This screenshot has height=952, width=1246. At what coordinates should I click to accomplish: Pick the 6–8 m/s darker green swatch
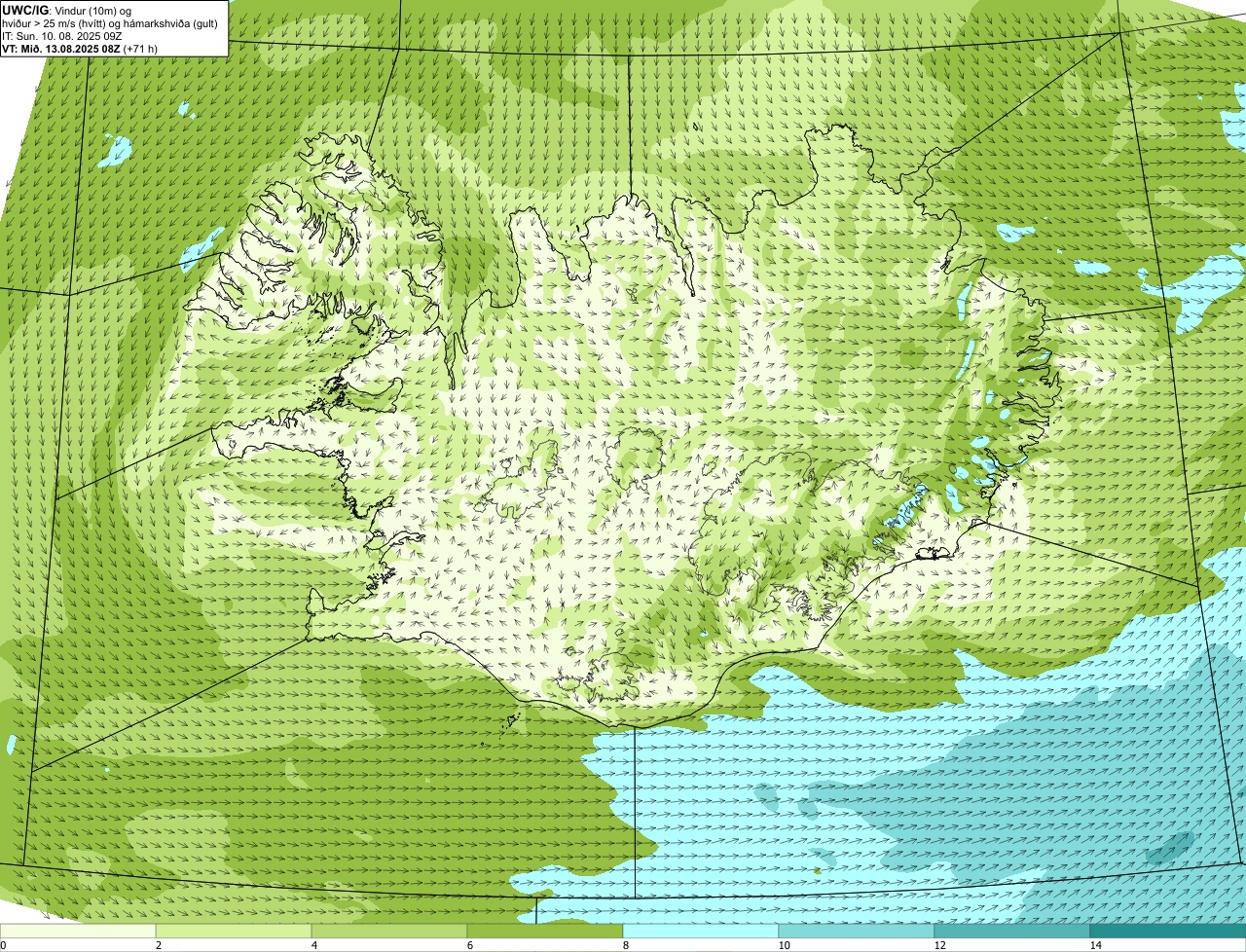coord(545,931)
